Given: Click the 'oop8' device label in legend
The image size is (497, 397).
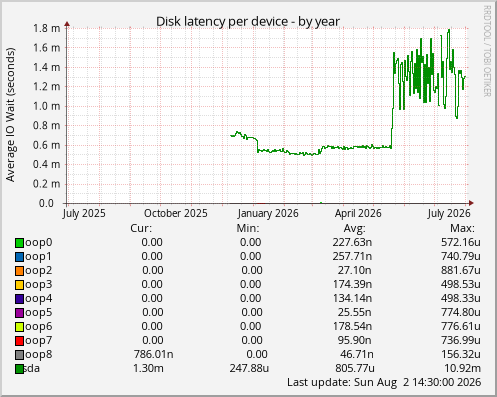Looking at the screenshot, I should pyautogui.click(x=38, y=355).
